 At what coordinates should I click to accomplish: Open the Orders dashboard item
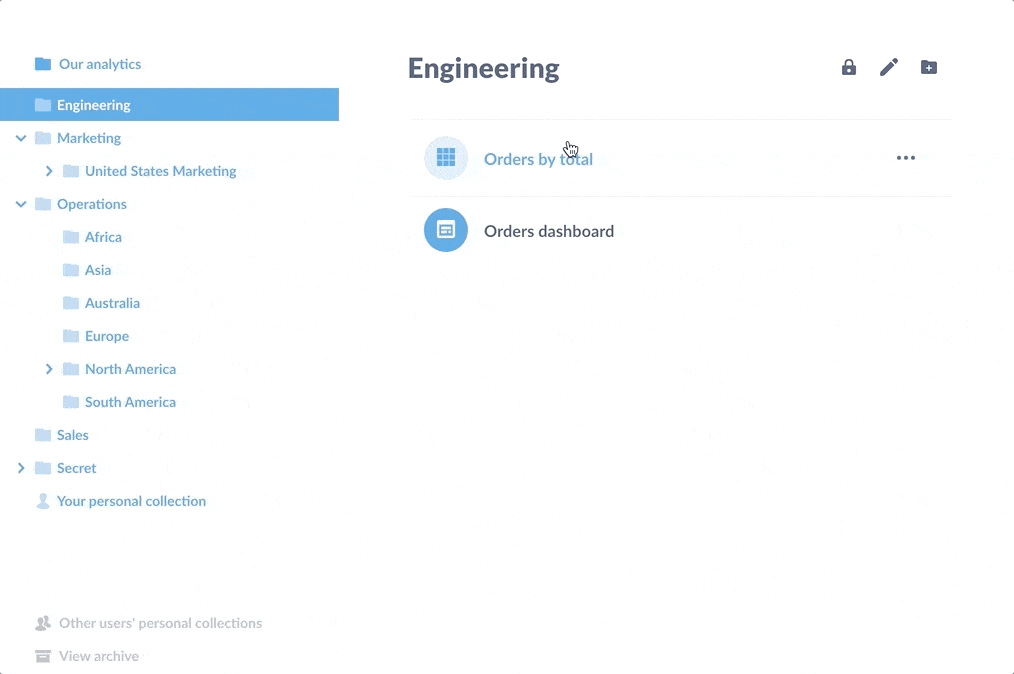(x=549, y=231)
